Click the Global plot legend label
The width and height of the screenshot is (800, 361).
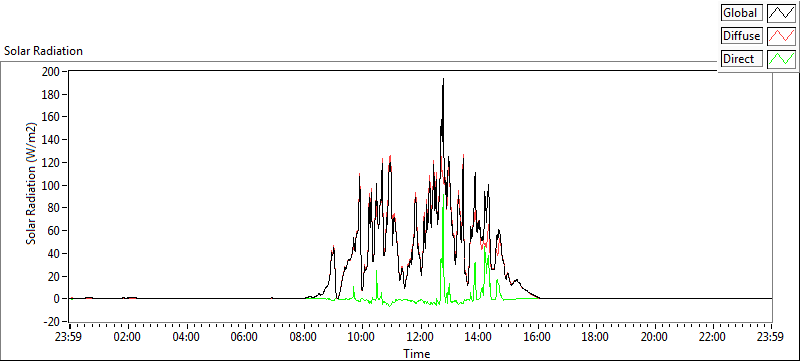coord(741,13)
